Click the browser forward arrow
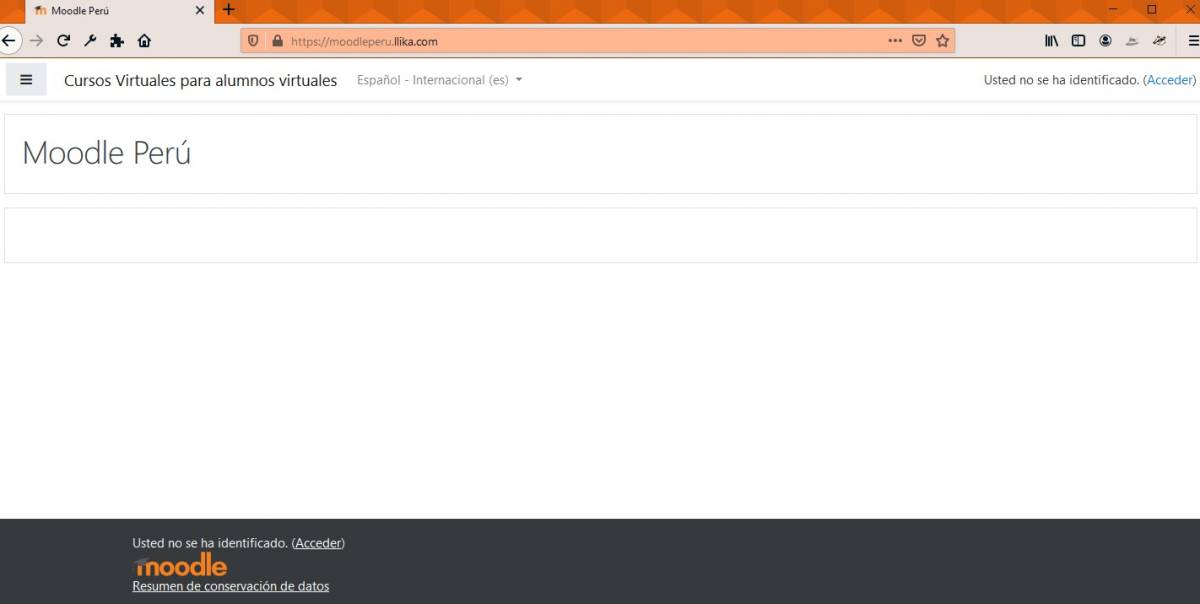1200x604 pixels. tap(36, 41)
